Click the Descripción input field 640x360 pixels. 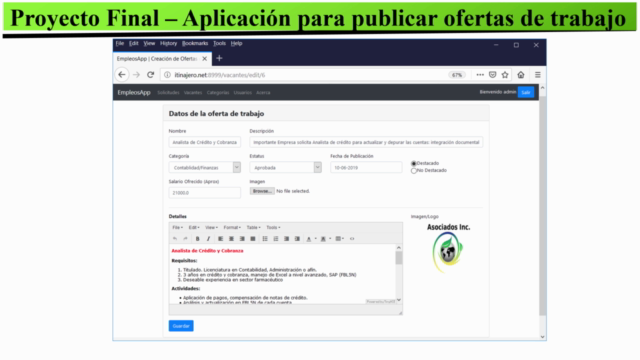pos(366,142)
